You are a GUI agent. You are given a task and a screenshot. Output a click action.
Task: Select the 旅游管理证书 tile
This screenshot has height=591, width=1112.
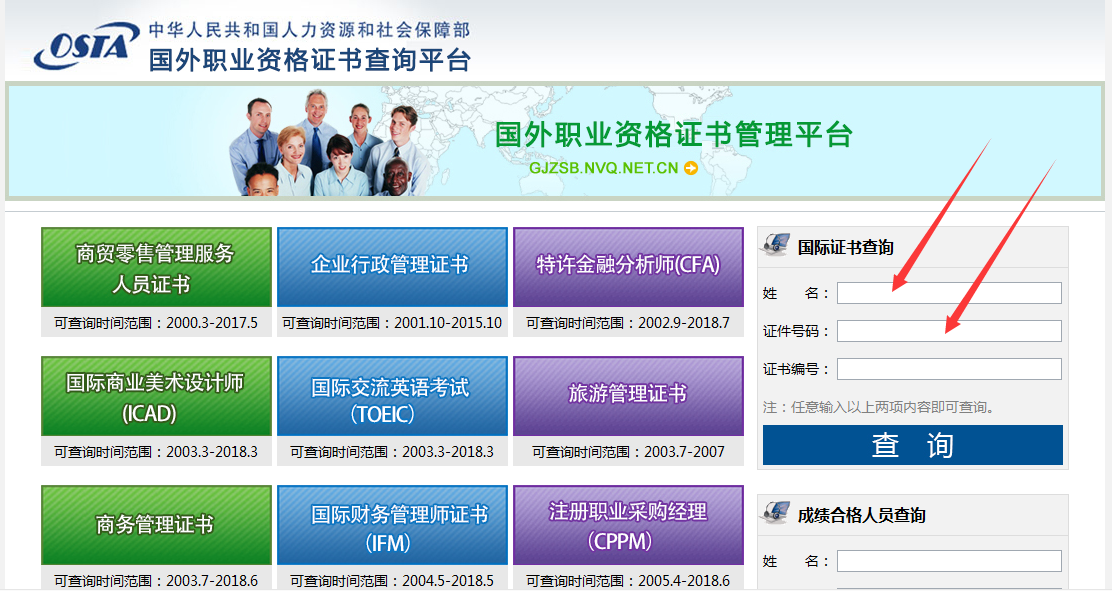point(628,395)
